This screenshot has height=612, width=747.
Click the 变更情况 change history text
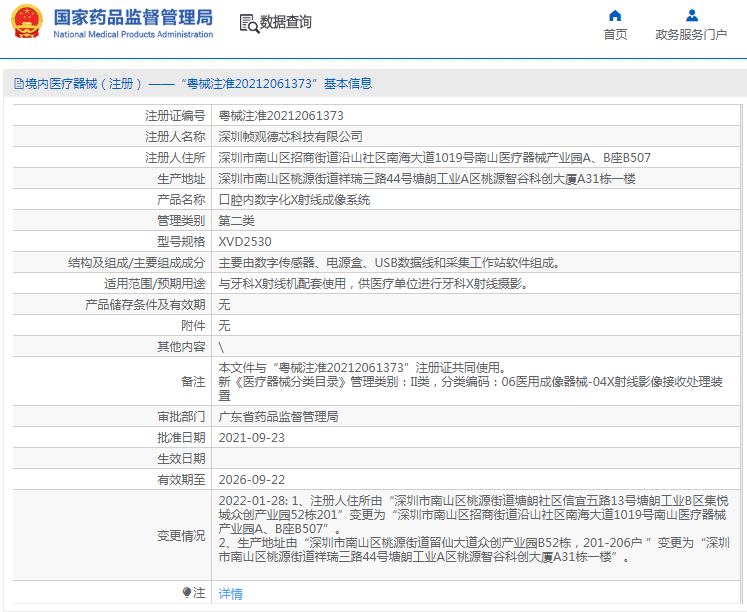click(474, 529)
